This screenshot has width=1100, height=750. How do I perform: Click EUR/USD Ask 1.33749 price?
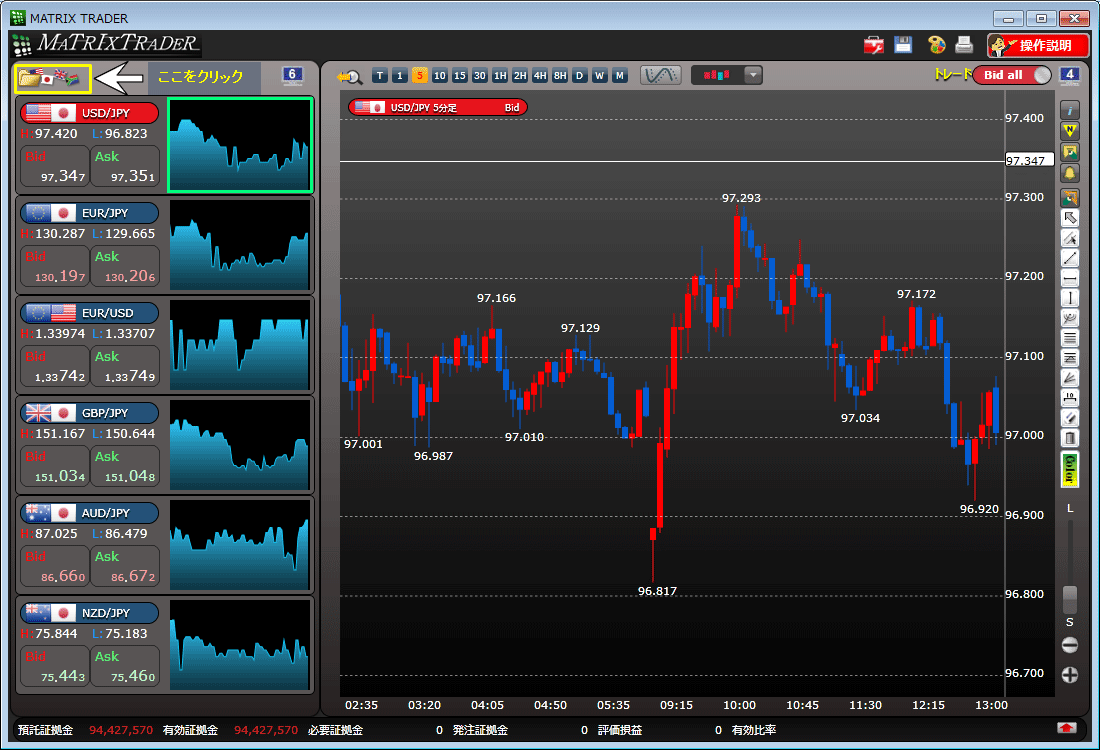point(126,366)
